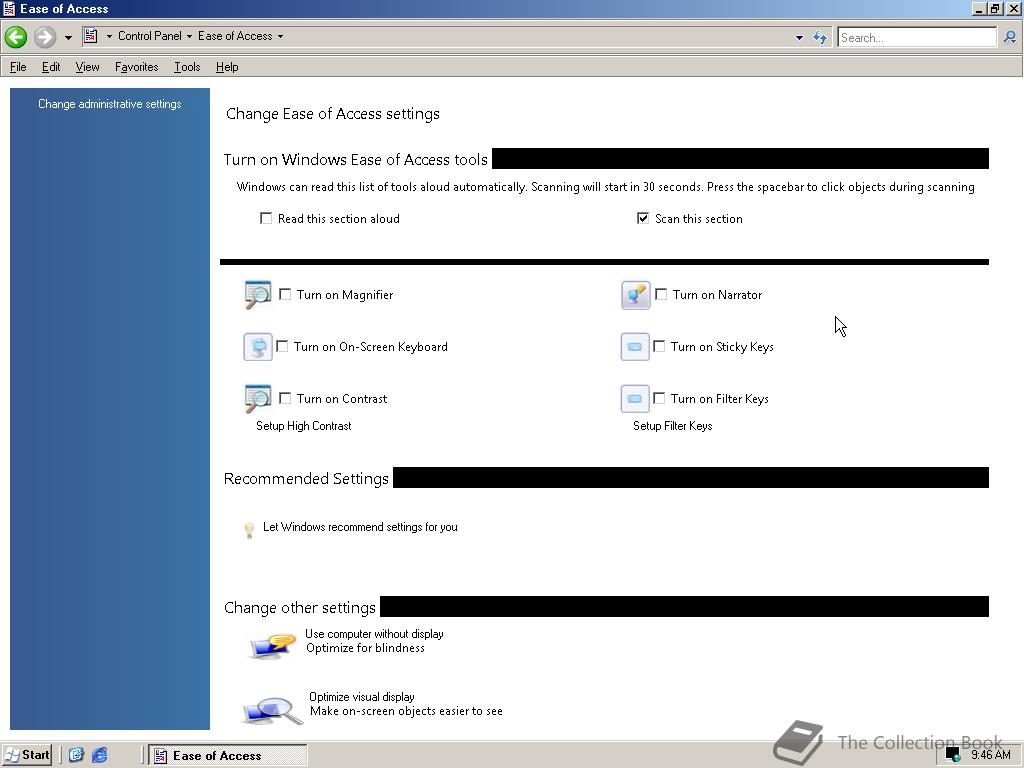Viewport: 1024px width, 768px height.
Task: Open the Favorites menu
Action: [136, 67]
